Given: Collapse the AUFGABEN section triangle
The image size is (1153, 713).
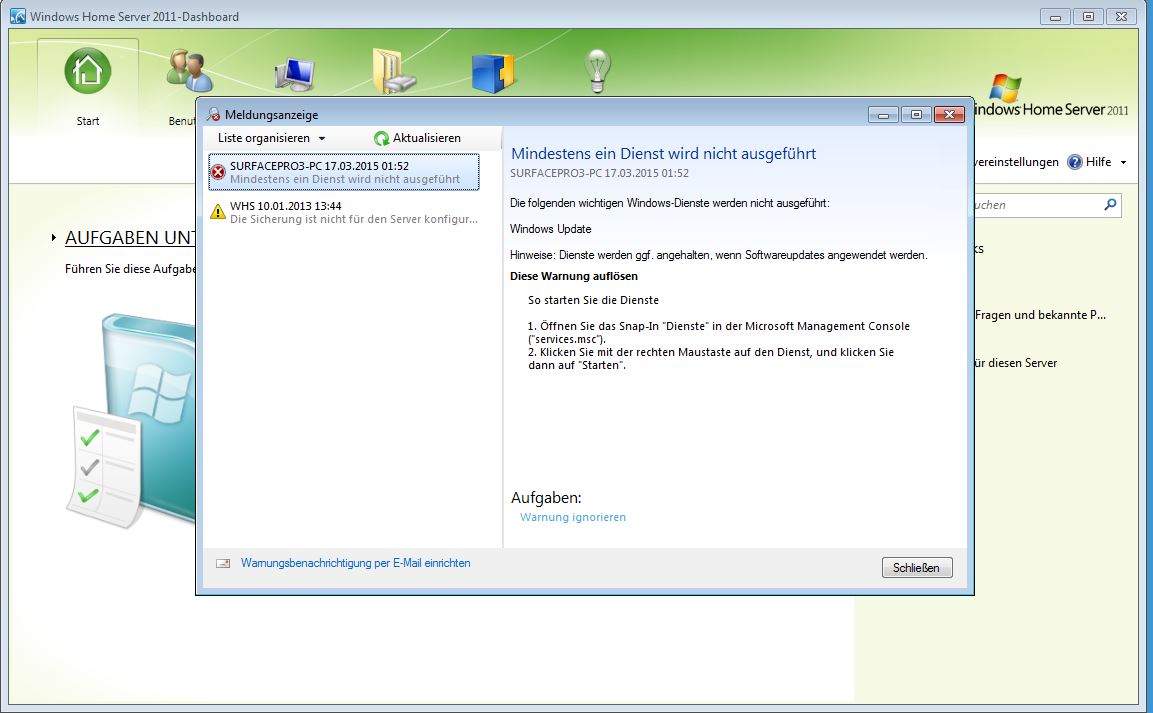Looking at the screenshot, I should (x=54, y=237).
